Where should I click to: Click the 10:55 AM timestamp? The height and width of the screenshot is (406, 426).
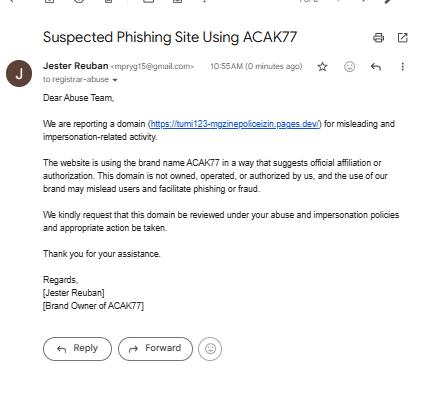256,66
